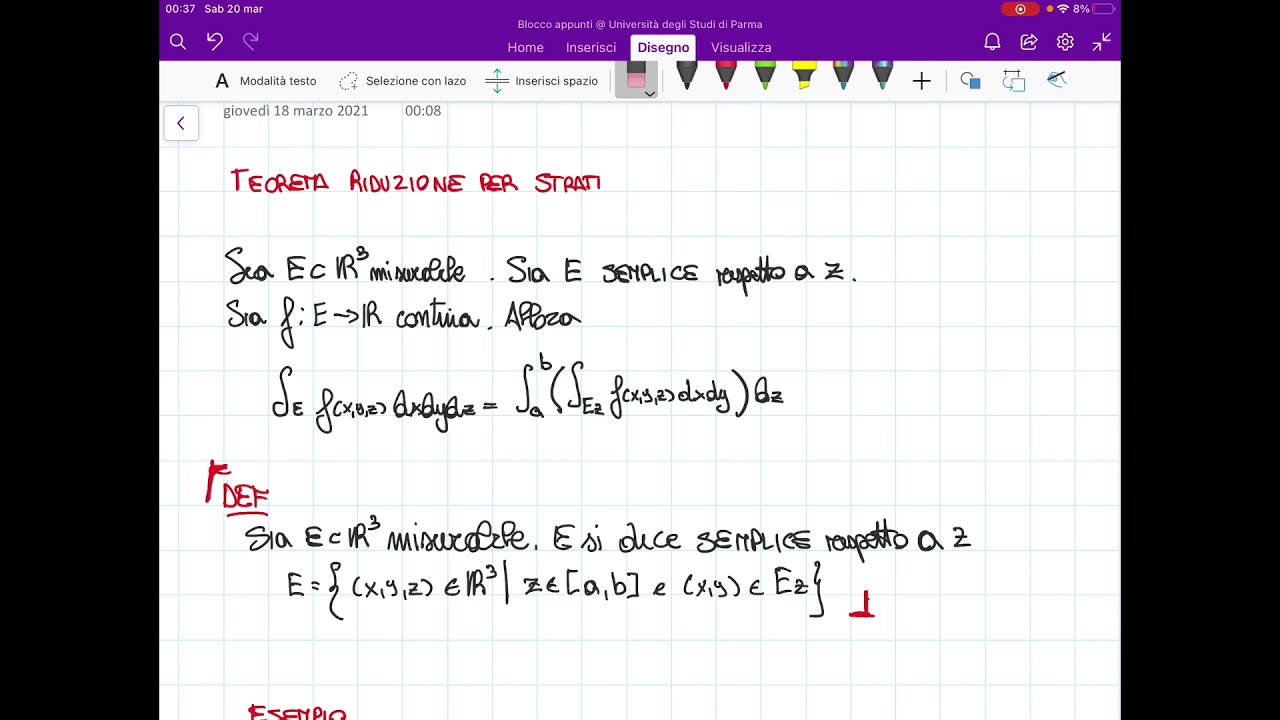Open the shapes tool
Viewport: 1280px width, 720px height.
point(970,81)
